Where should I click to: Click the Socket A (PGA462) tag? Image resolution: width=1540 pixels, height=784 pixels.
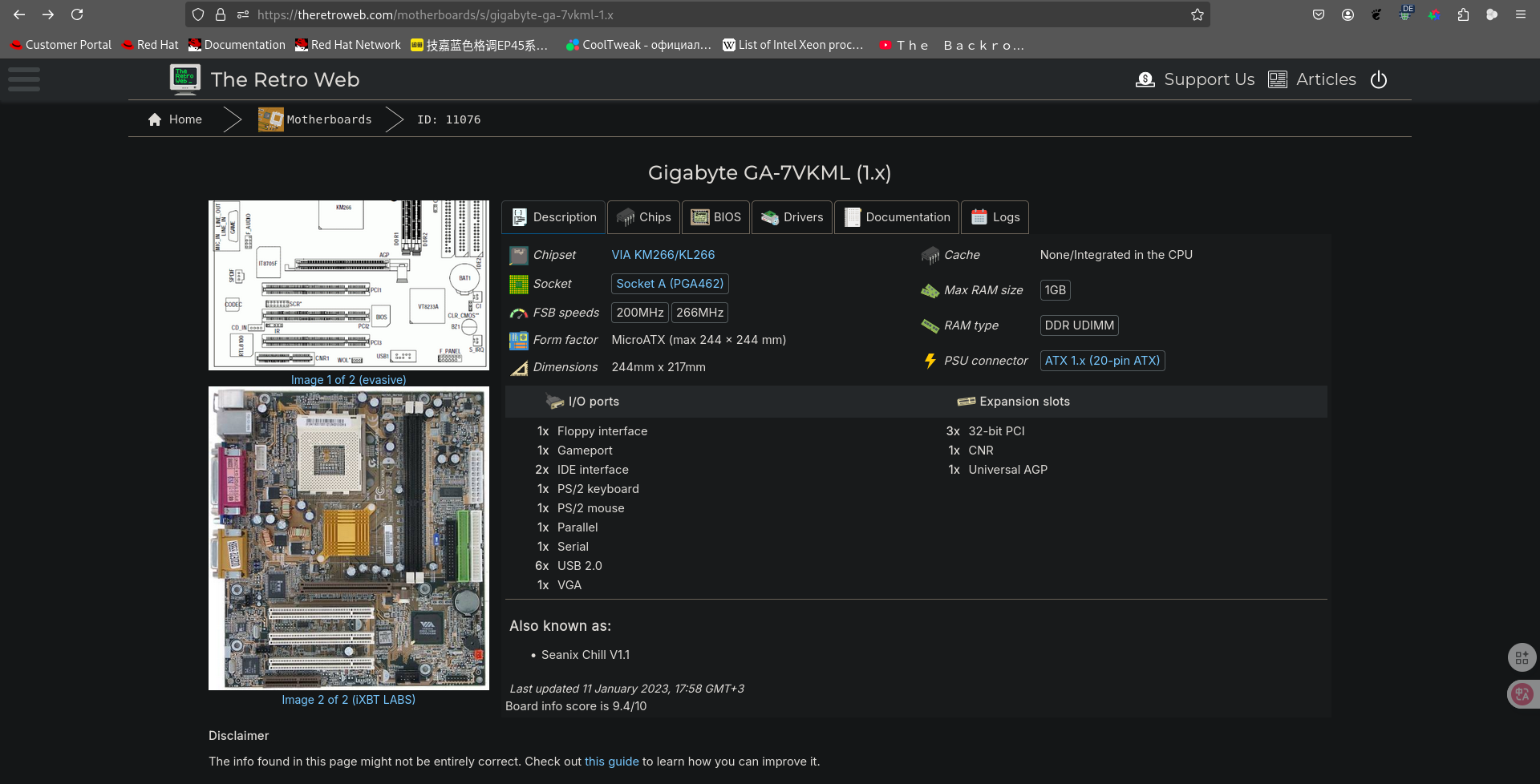(669, 284)
